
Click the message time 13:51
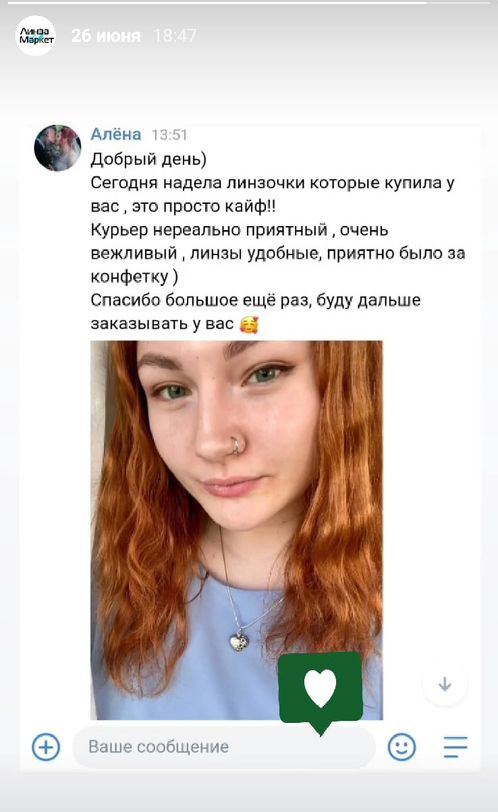coord(169,135)
